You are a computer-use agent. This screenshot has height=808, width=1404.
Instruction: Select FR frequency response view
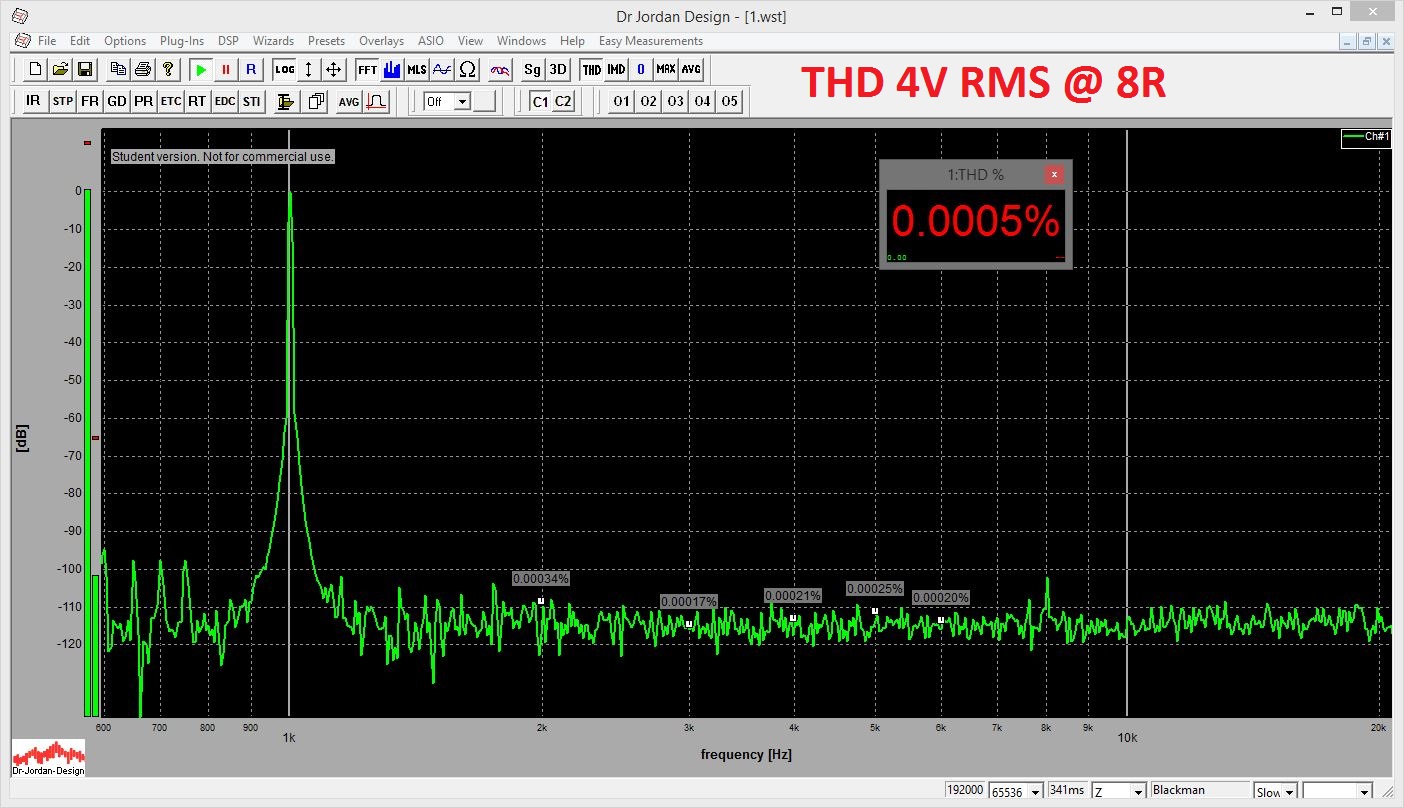point(90,101)
